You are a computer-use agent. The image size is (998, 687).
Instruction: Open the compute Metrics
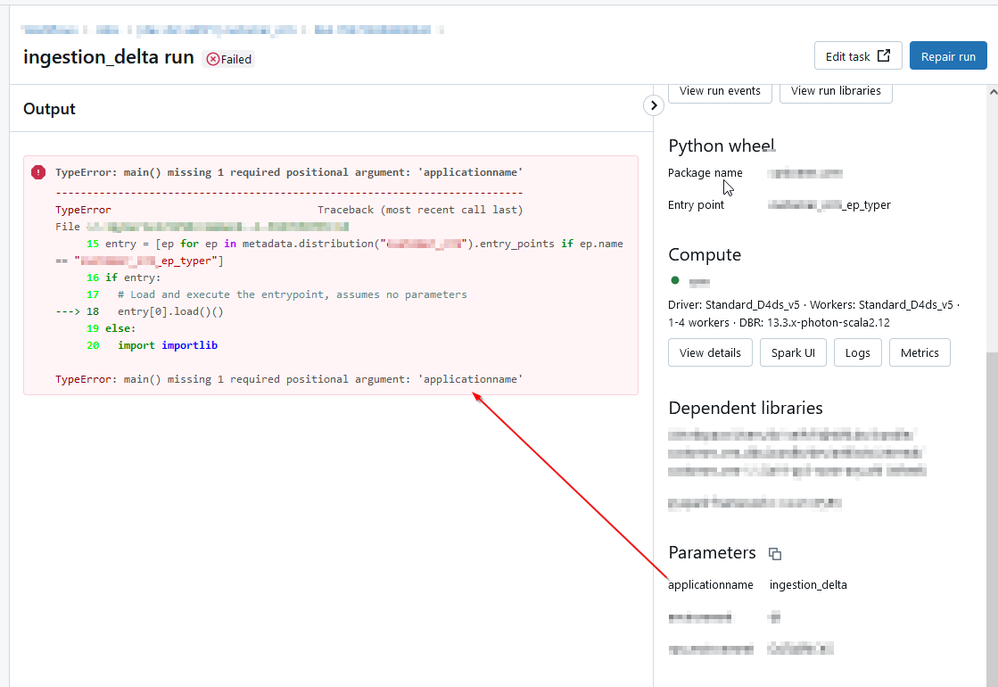tap(919, 352)
